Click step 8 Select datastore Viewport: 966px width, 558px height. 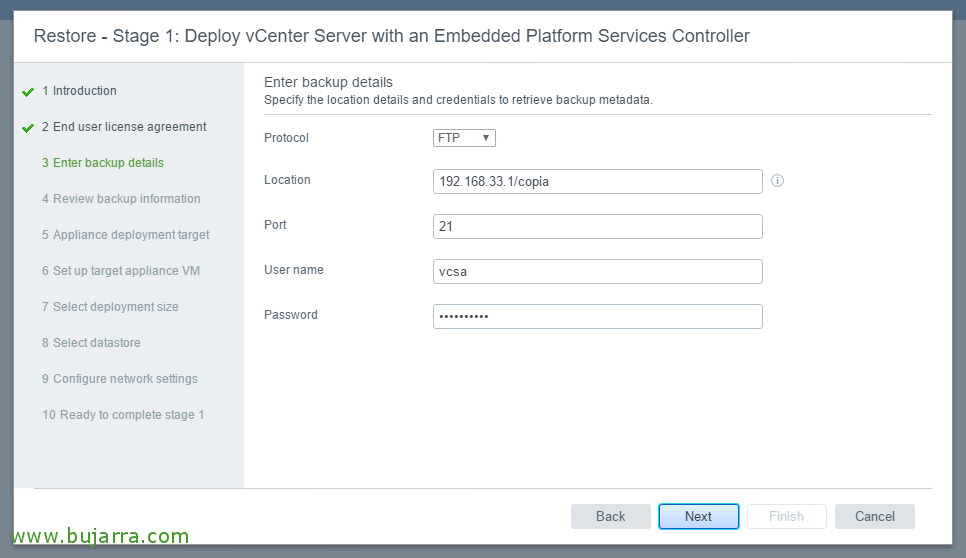point(91,343)
